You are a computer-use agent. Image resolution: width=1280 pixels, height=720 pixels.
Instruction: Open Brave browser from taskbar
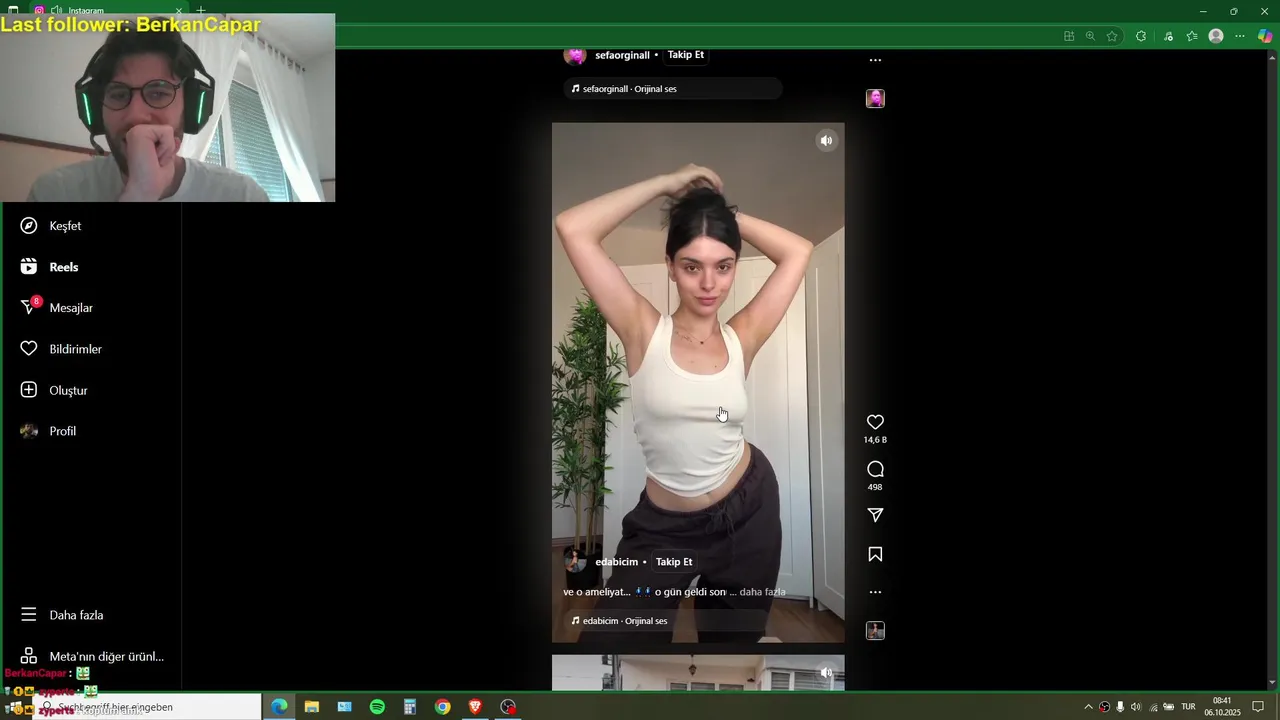[x=475, y=707]
